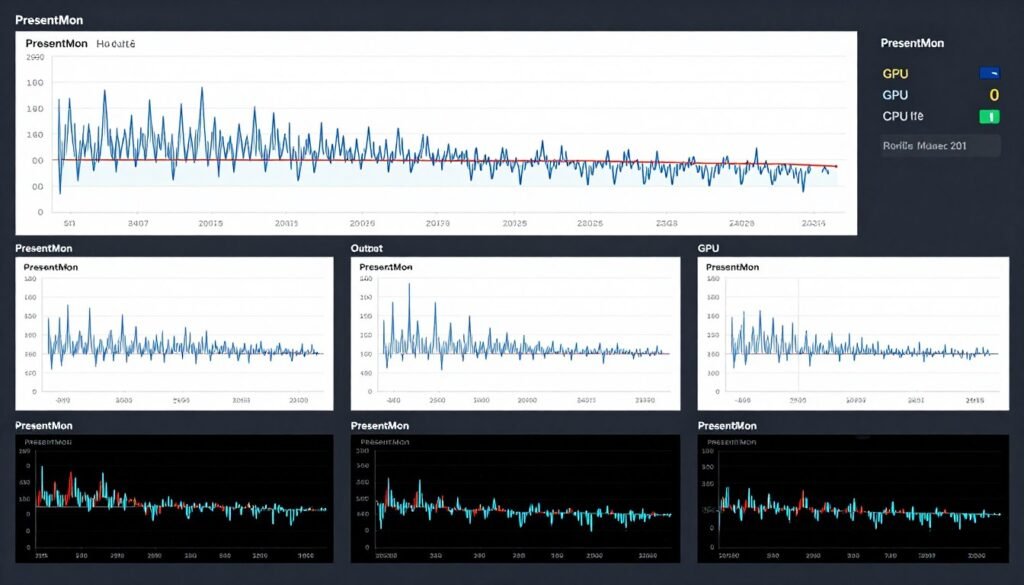Toggle the blue GPU switch on
The image size is (1024, 585).
click(988, 73)
